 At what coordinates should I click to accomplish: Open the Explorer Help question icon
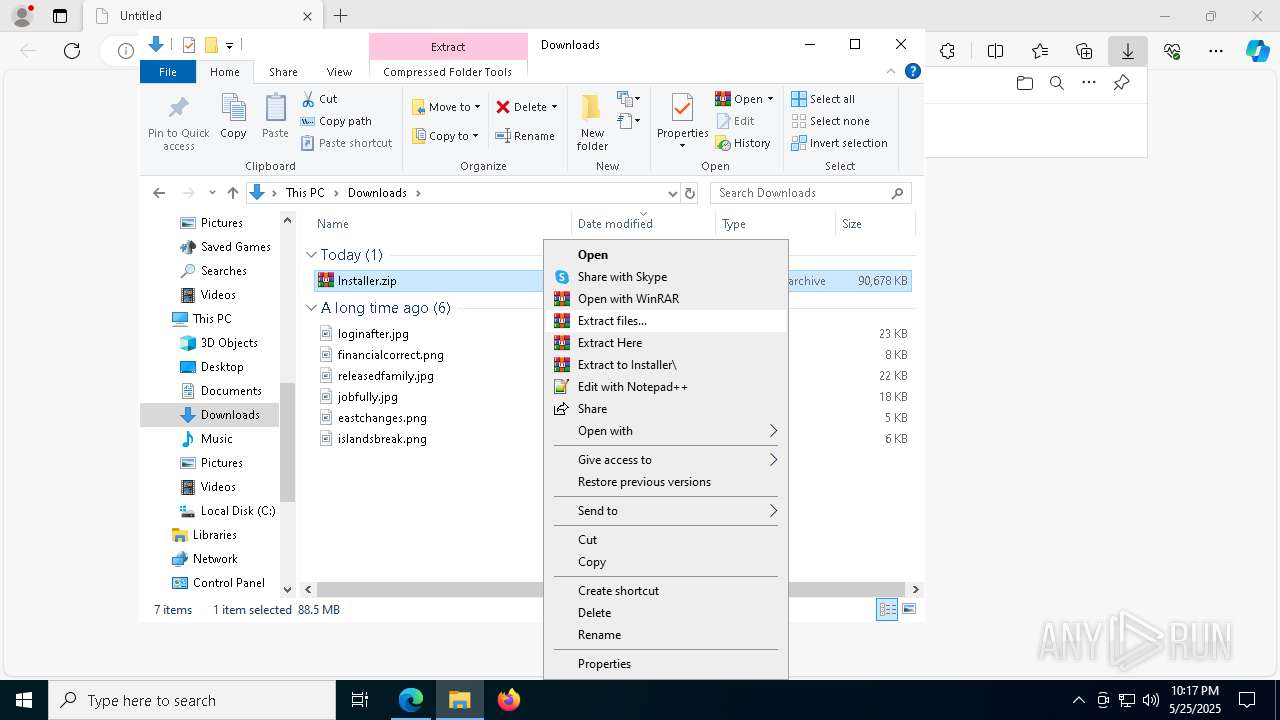912,72
